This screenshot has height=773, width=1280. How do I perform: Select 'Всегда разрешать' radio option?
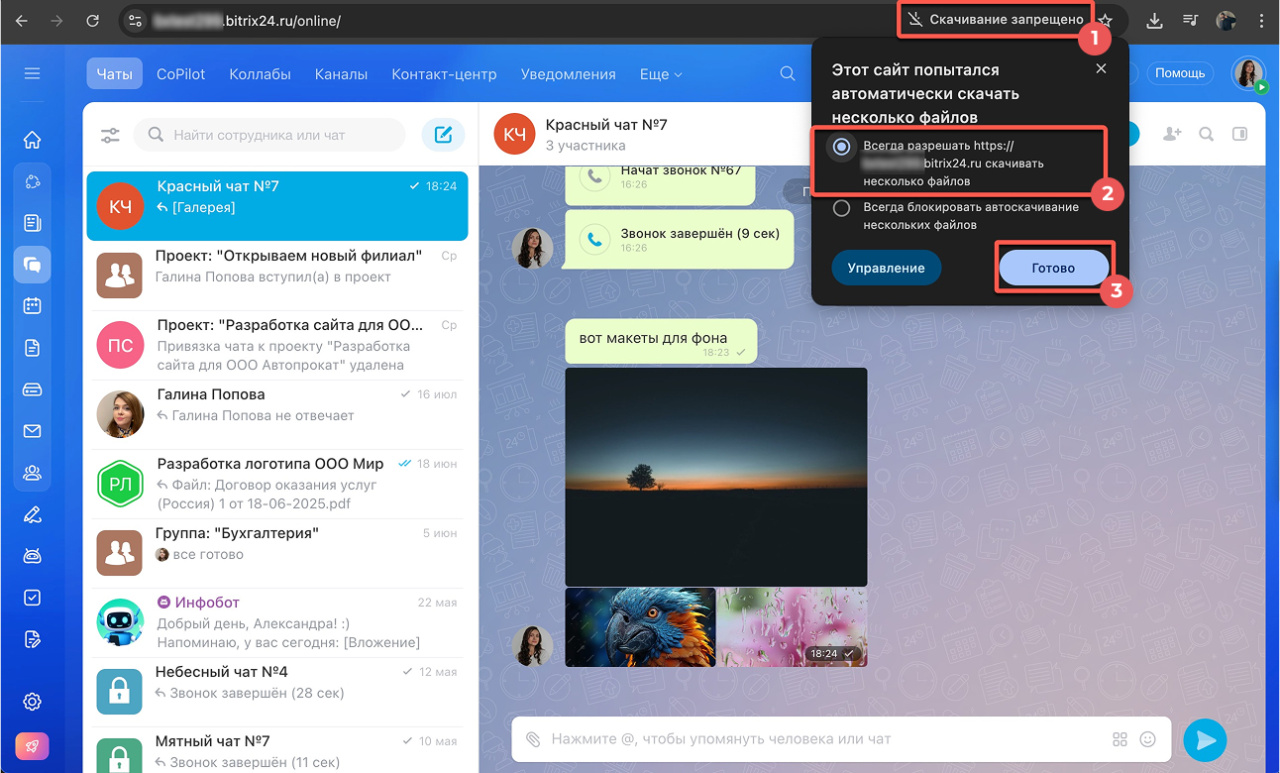click(x=842, y=147)
